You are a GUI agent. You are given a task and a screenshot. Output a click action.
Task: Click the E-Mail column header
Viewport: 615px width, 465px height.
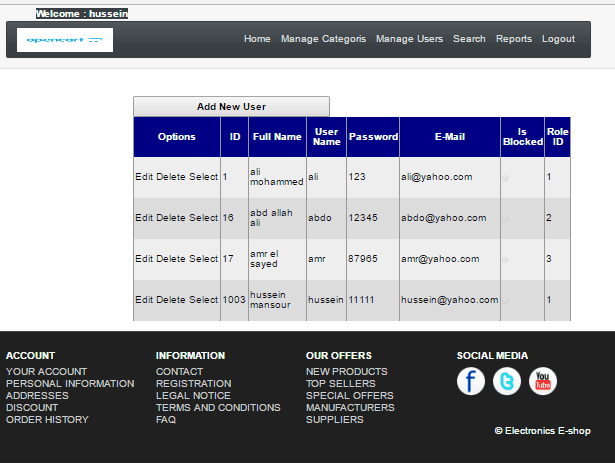450,137
